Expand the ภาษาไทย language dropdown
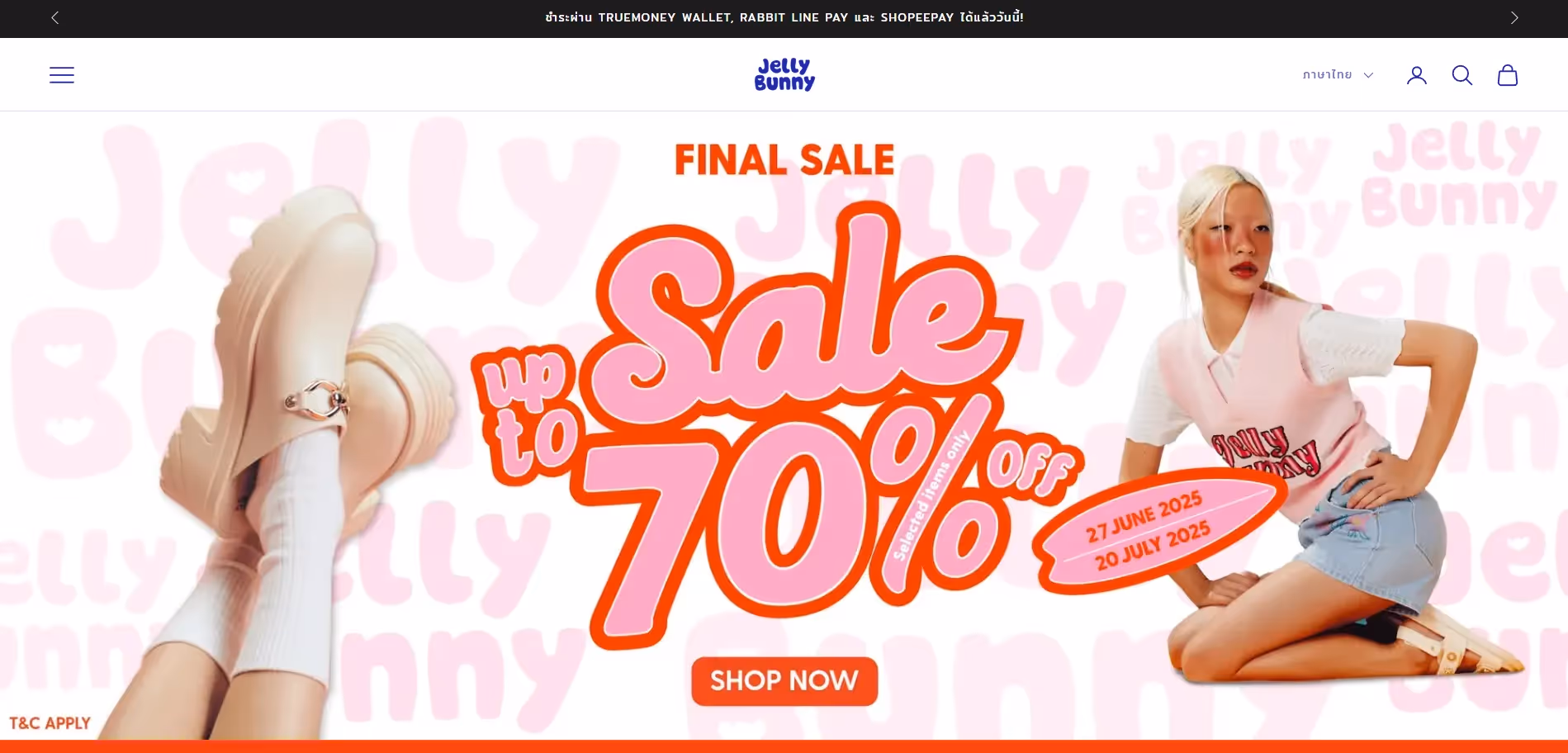1568x753 pixels. 1338,75
